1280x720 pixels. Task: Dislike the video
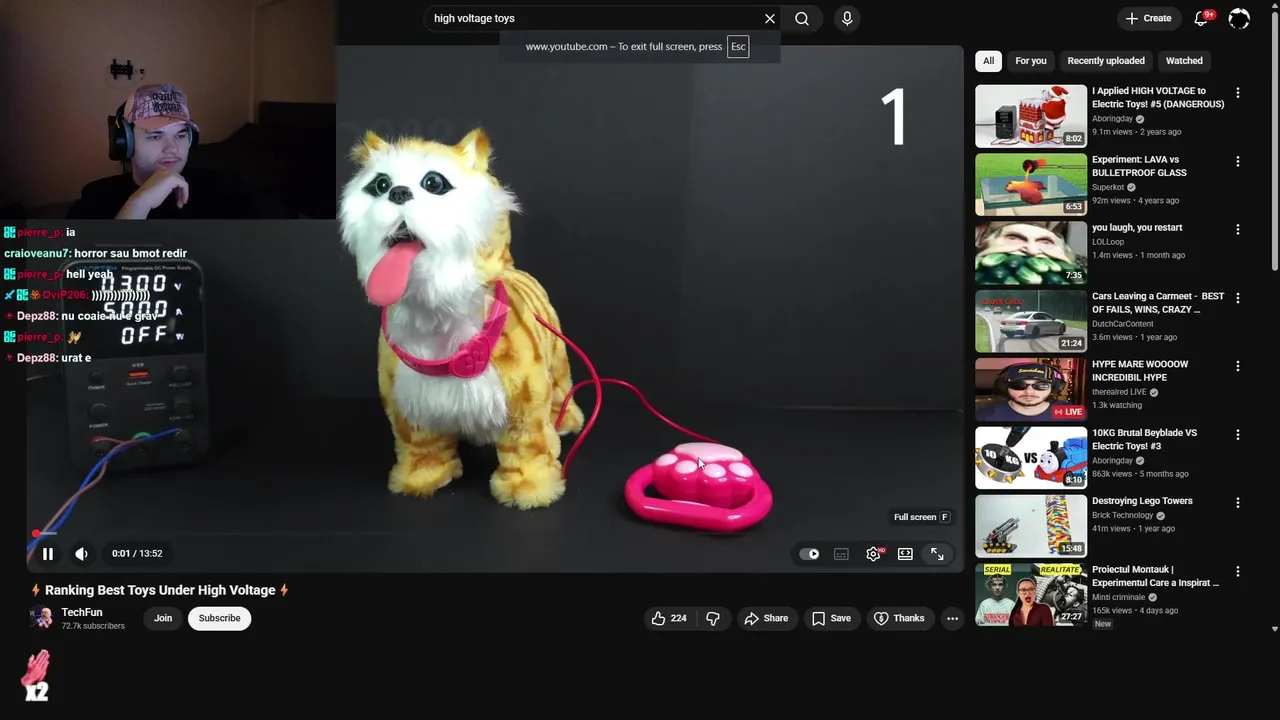713,618
